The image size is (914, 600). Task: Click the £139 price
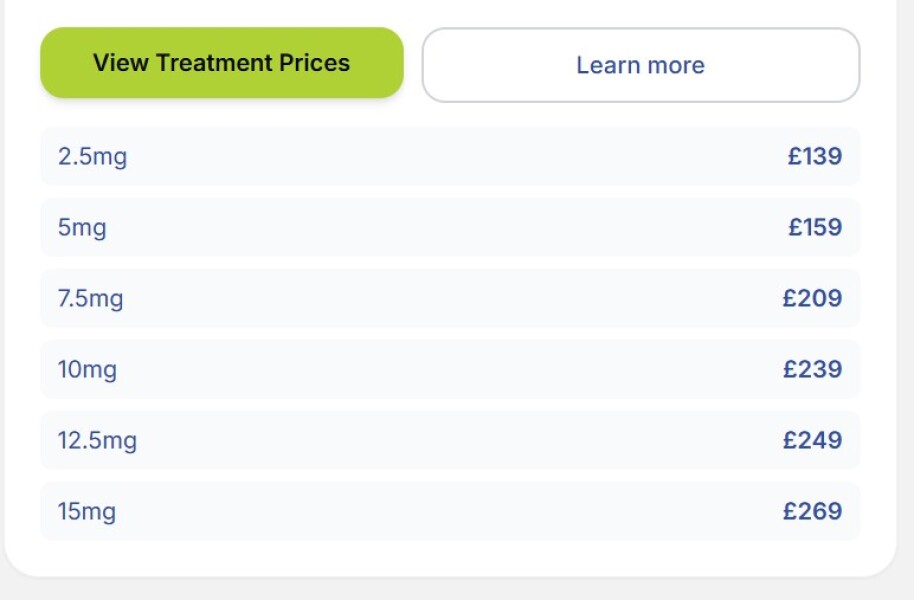pyautogui.click(x=814, y=156)
